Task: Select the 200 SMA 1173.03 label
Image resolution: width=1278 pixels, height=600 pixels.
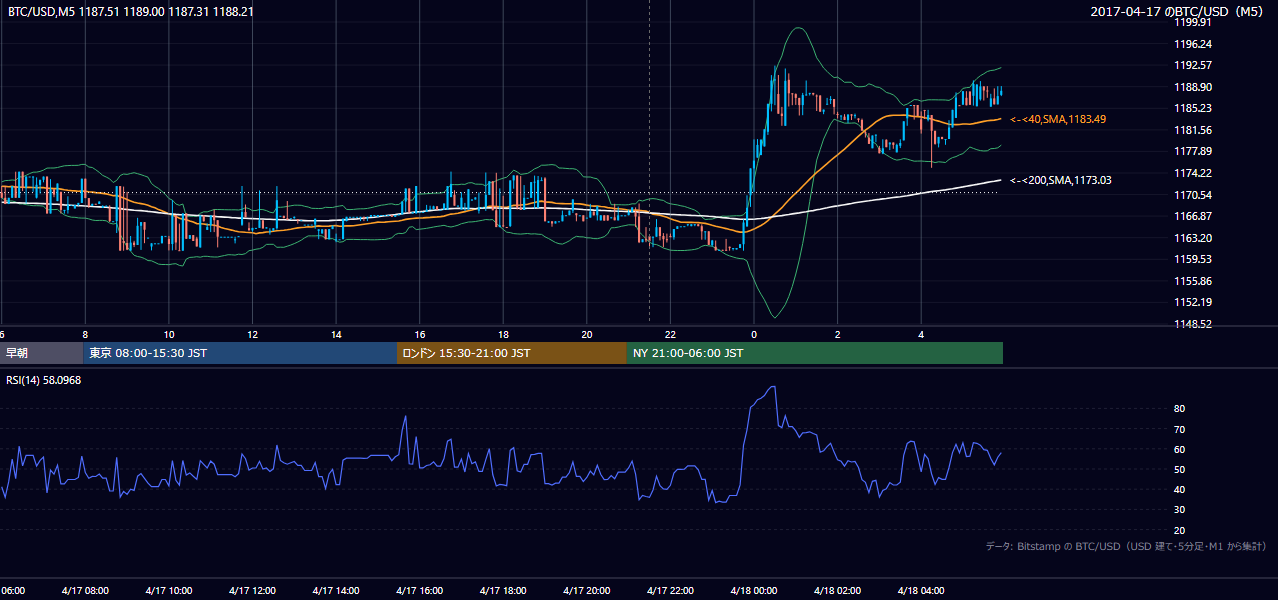Action: pyautogui.click(x=1061, y=180)
